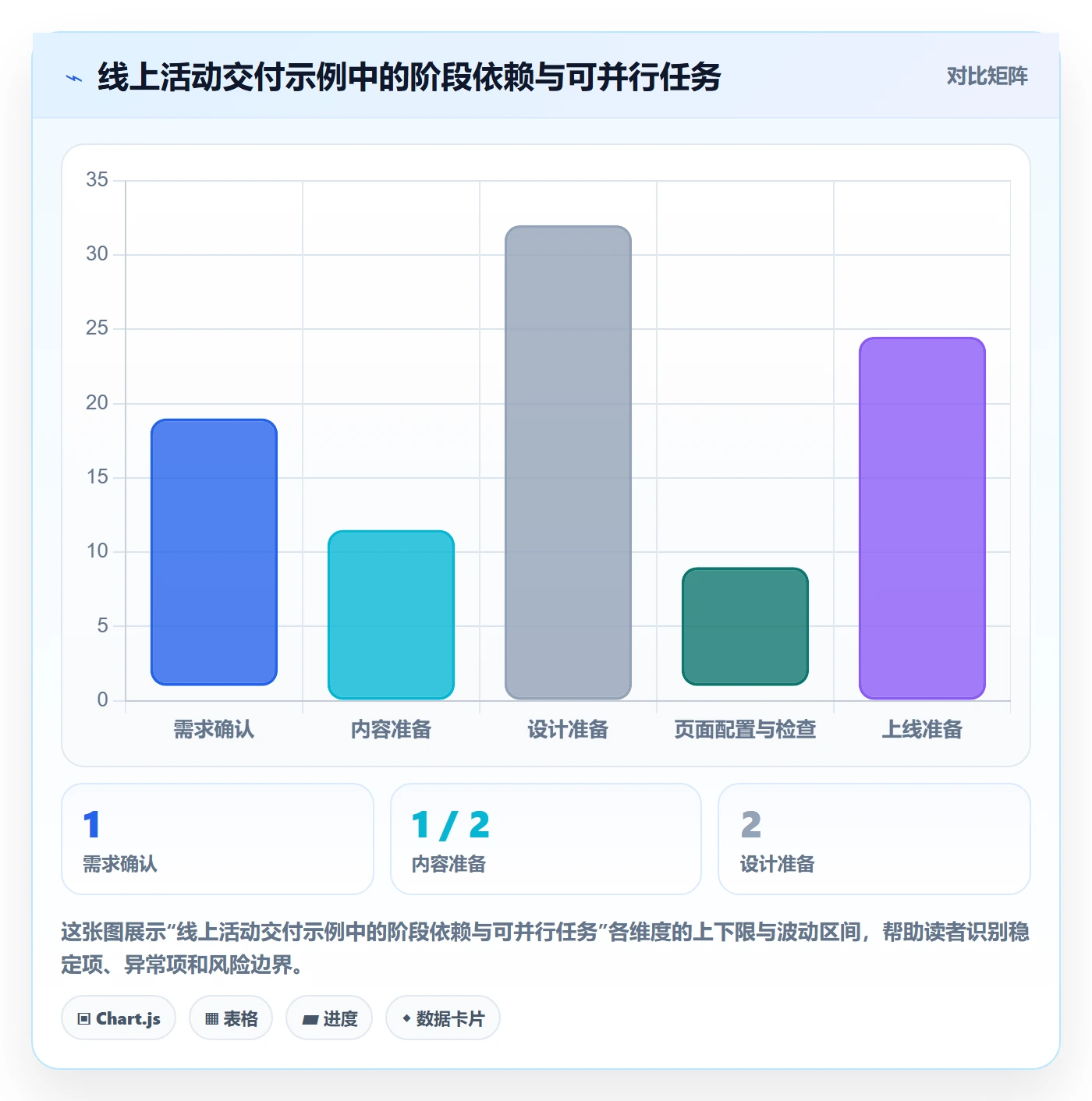Open the data card showing 2 设计准备
The width and height of the screenshot is (1092, 1101).
click(x=874, y=839)
